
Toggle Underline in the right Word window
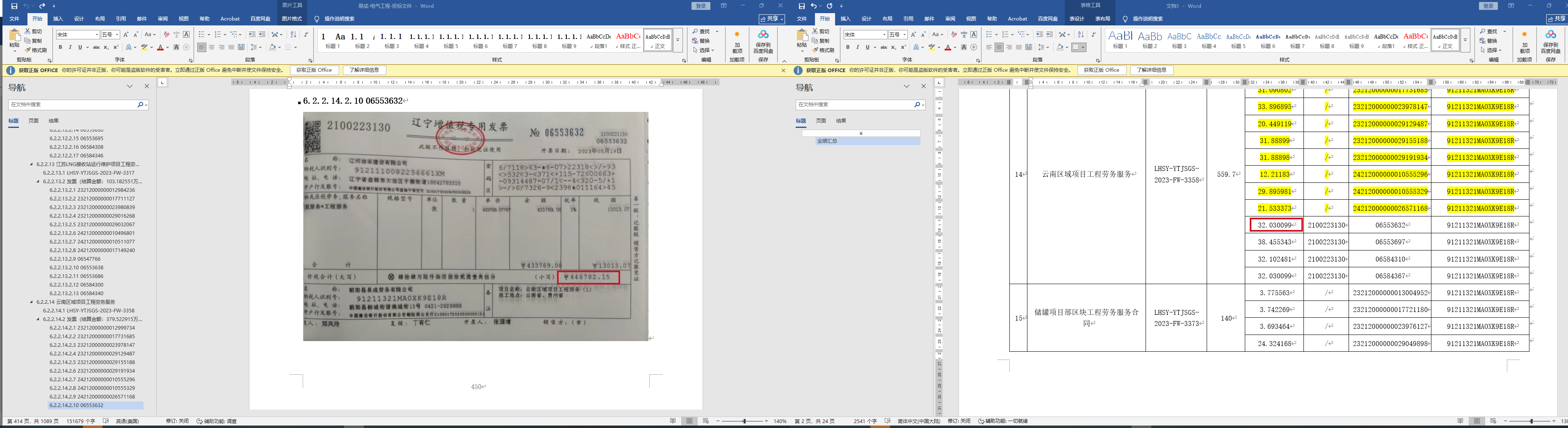(x=867, y=48)
